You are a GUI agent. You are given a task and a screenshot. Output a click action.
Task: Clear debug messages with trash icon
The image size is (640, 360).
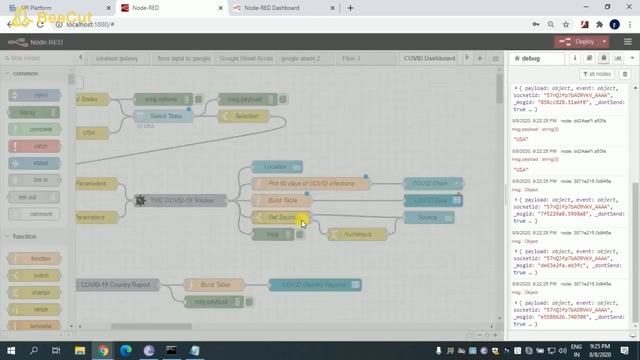[x=624, y=74]
